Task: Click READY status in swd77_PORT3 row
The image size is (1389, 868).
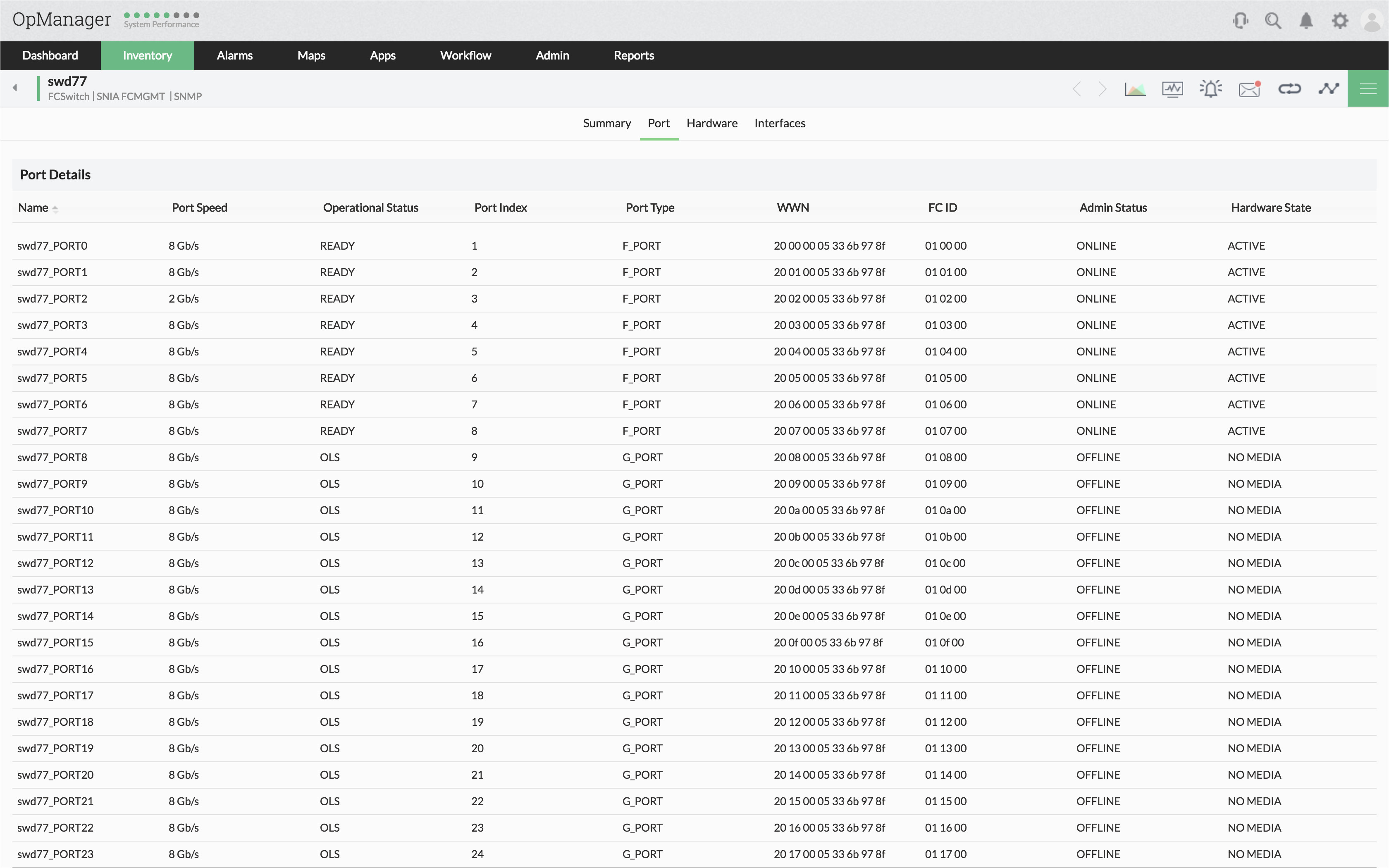Action: [337, 325]
